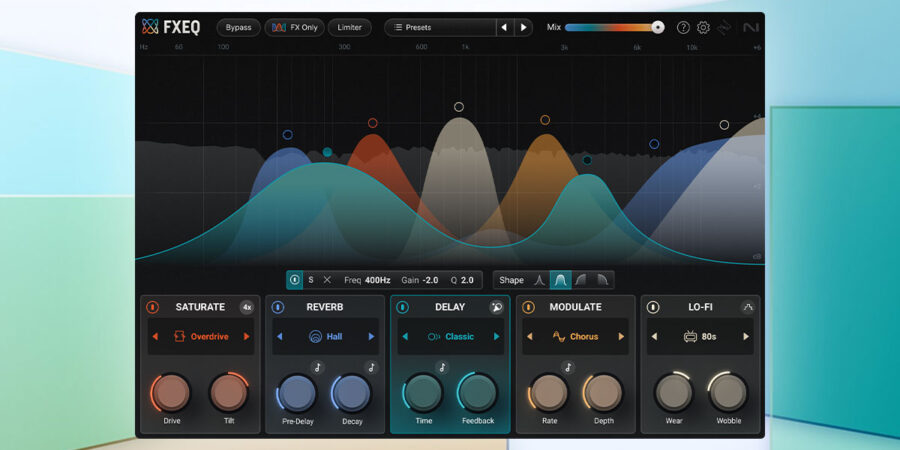Image resolution: width=900 pixels, height=450 pixels.
Task: Open the settings gear icon
Action: coord(703,27)
